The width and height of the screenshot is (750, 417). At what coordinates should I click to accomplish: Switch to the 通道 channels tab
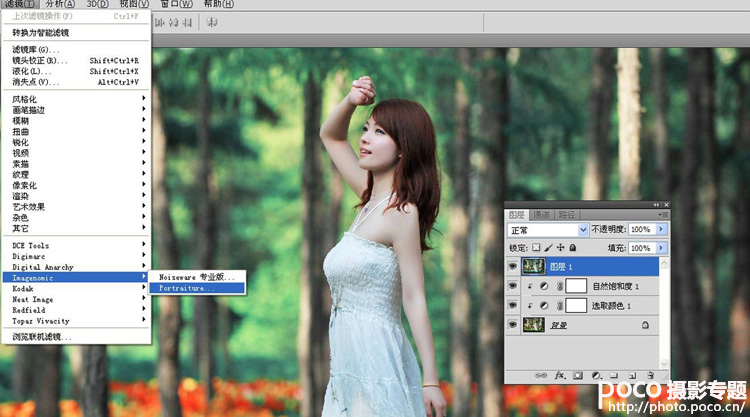541,215
